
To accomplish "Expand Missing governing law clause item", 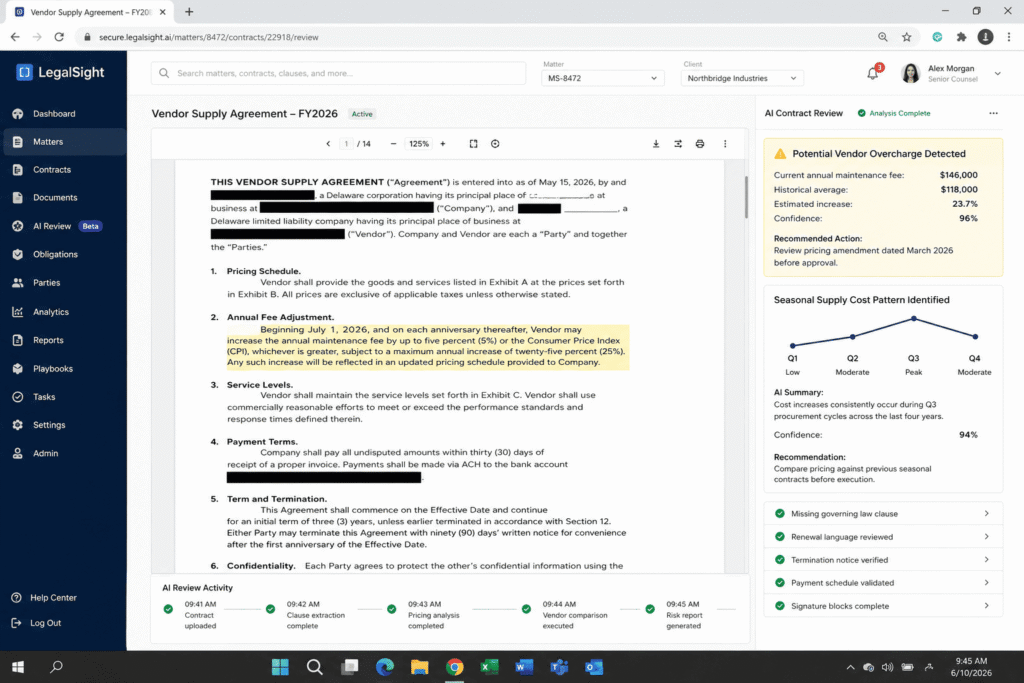I will 883,514.
